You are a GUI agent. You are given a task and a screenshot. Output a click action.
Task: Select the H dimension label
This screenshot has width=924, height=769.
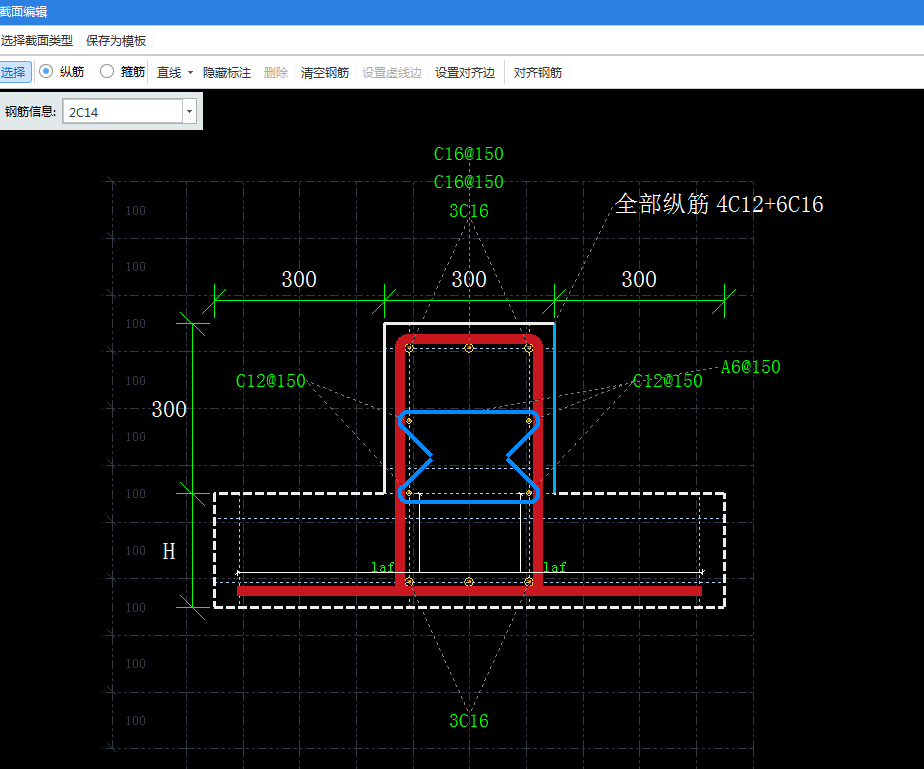tap(169, 552)
